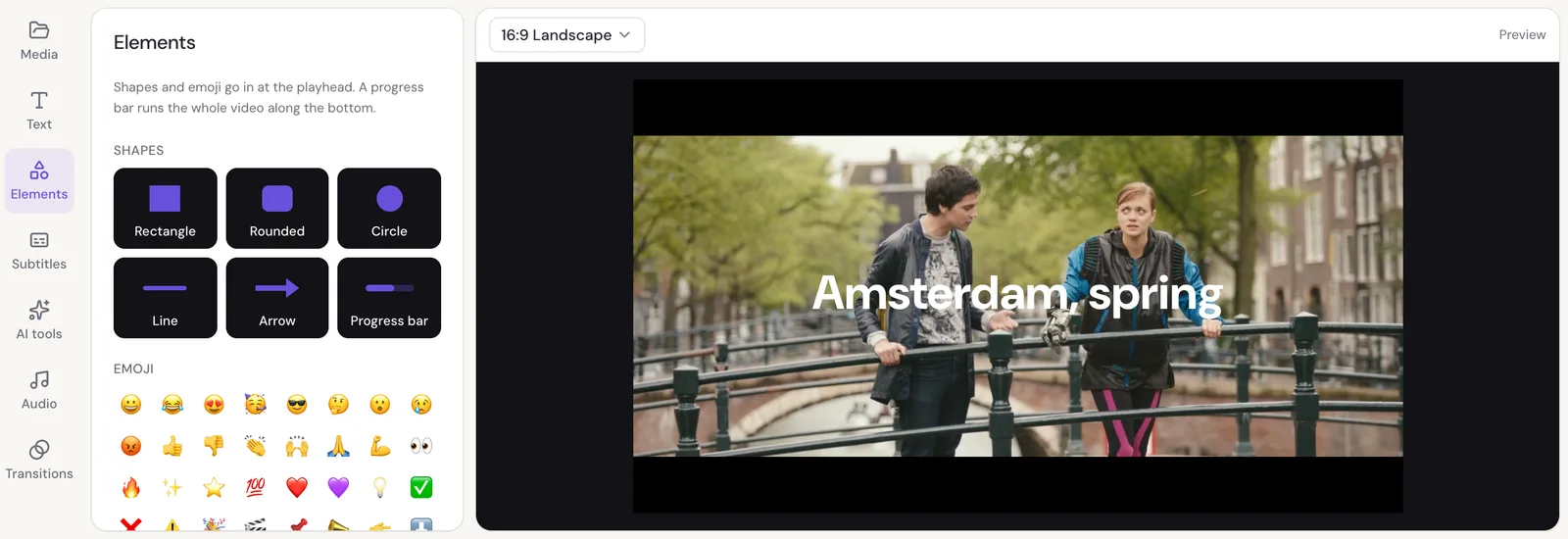Insert the raised hands emoji
Viewport: 1568px width, 539px height.
pos(297,447)
